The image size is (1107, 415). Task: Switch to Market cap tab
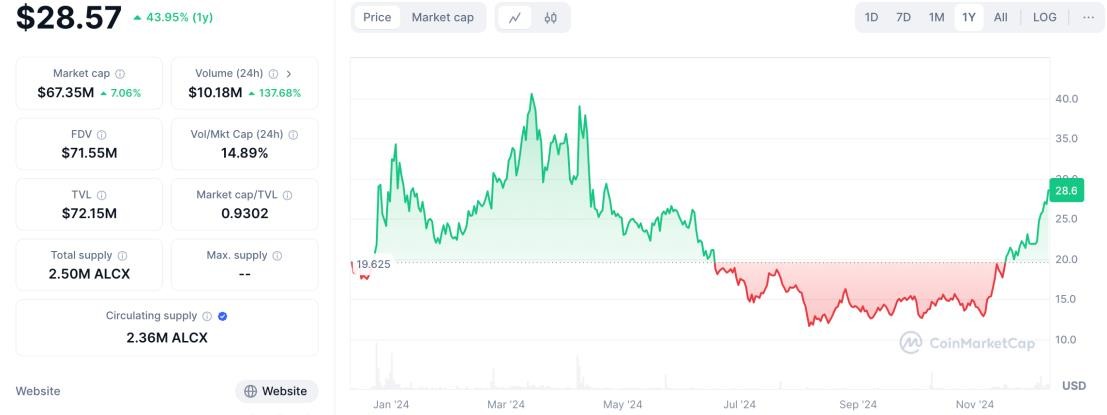pos(442,17)
